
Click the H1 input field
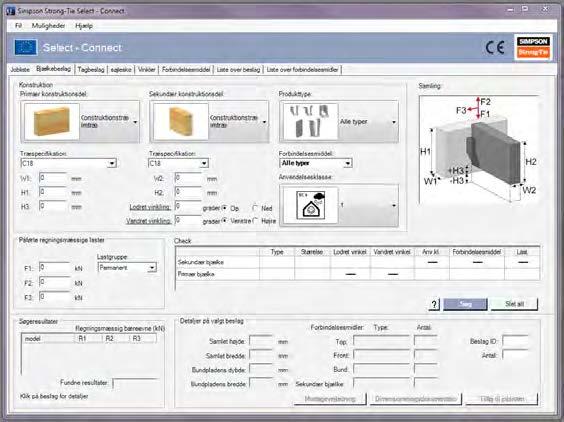53,192
